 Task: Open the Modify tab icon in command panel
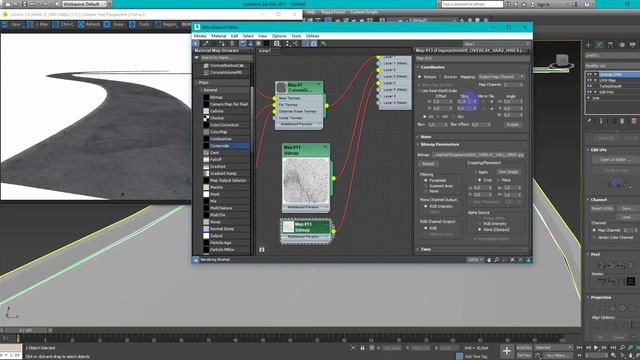pos(599,45)
